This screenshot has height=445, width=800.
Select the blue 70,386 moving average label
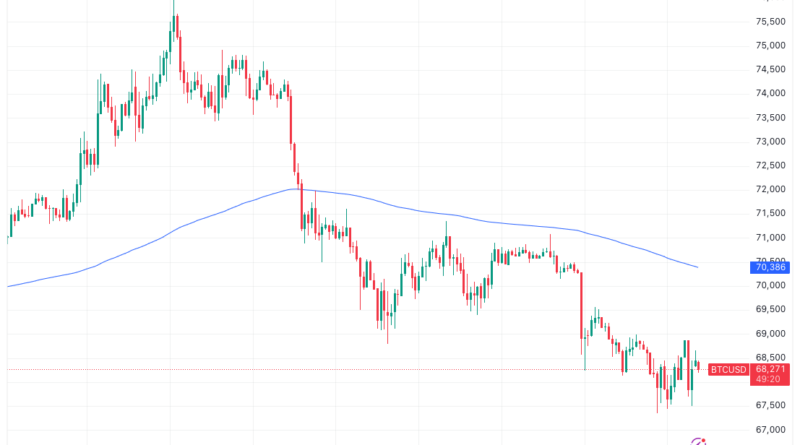click(x=769, y=267)
